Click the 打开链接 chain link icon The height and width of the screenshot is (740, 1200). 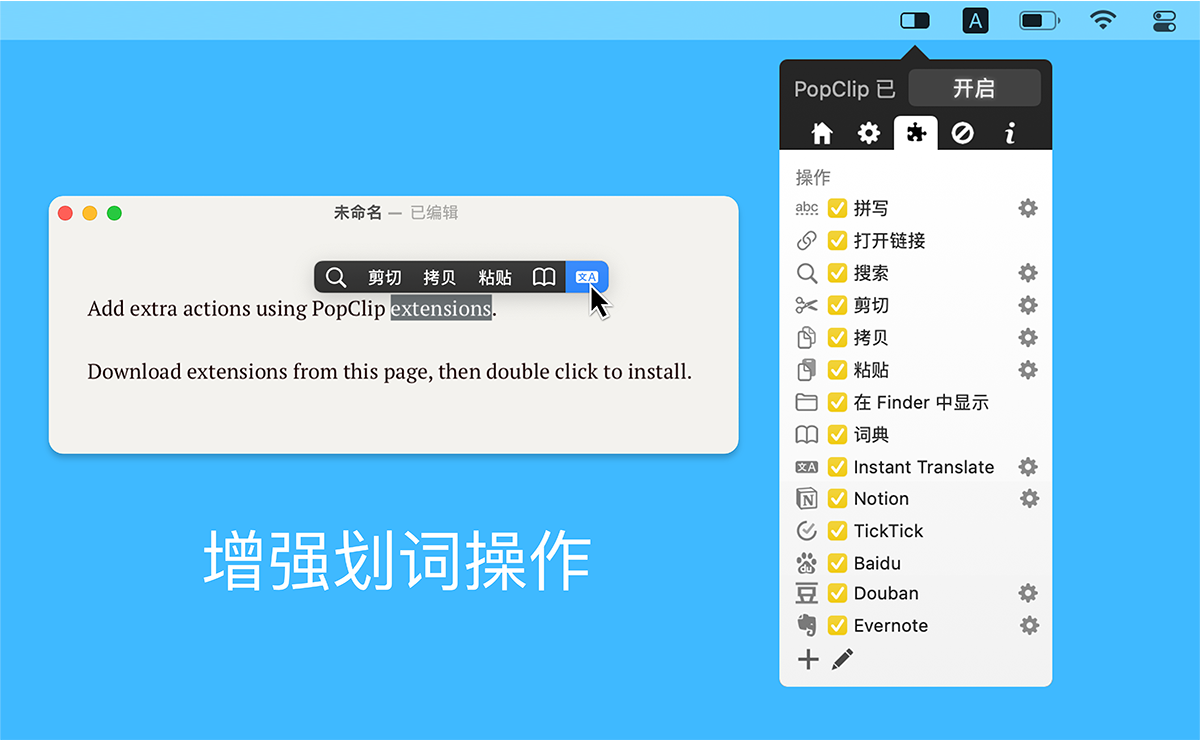point(807,240)
